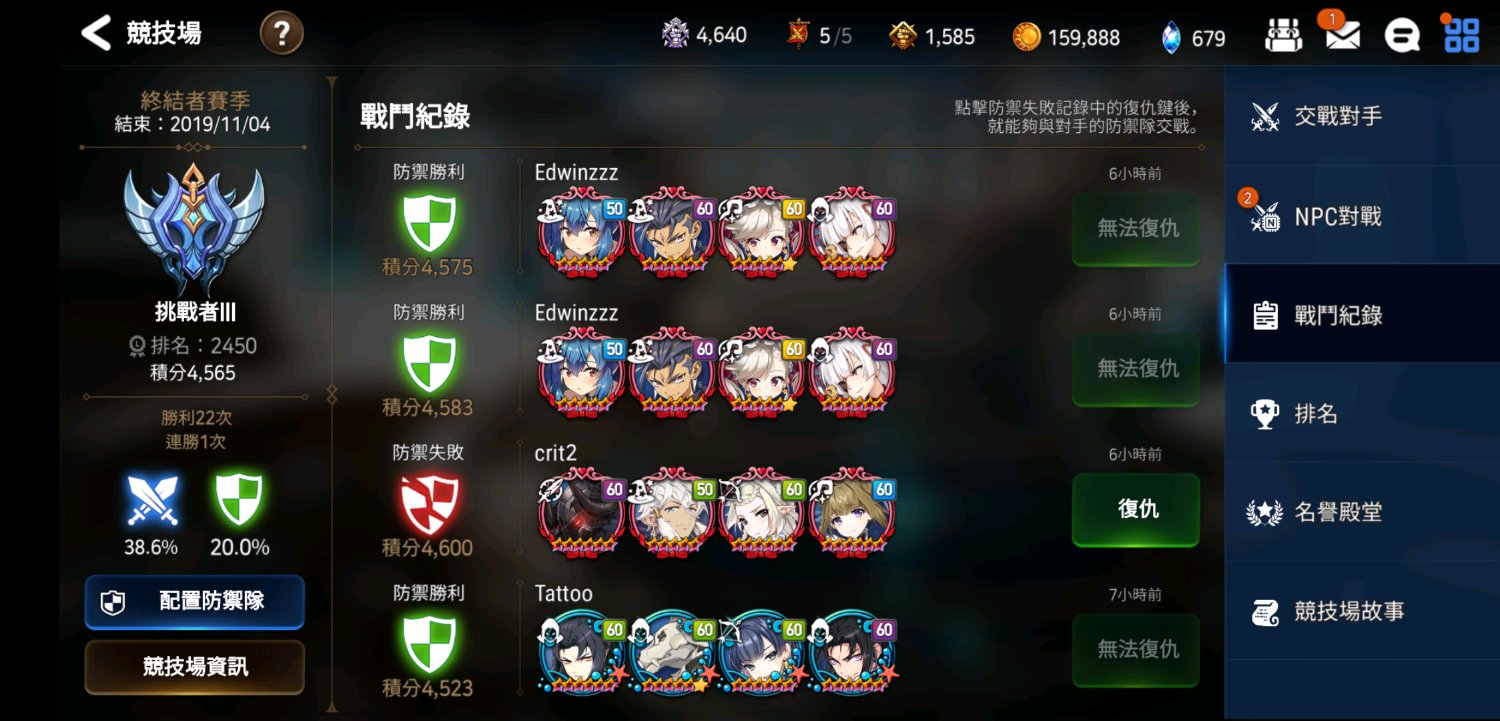Open the blue grid menu icon
The width and height of the screenshot is (1500, 721).
[1461, 35]
